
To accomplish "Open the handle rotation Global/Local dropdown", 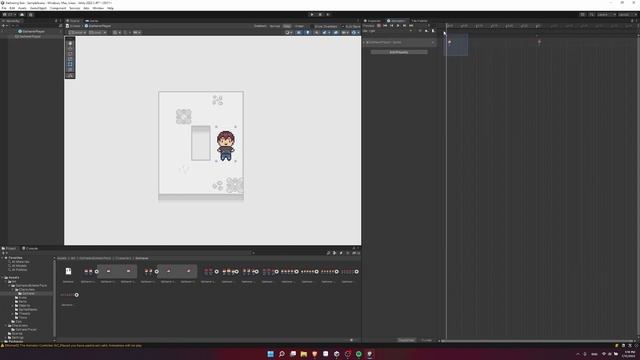I will [x=98, y=33].
